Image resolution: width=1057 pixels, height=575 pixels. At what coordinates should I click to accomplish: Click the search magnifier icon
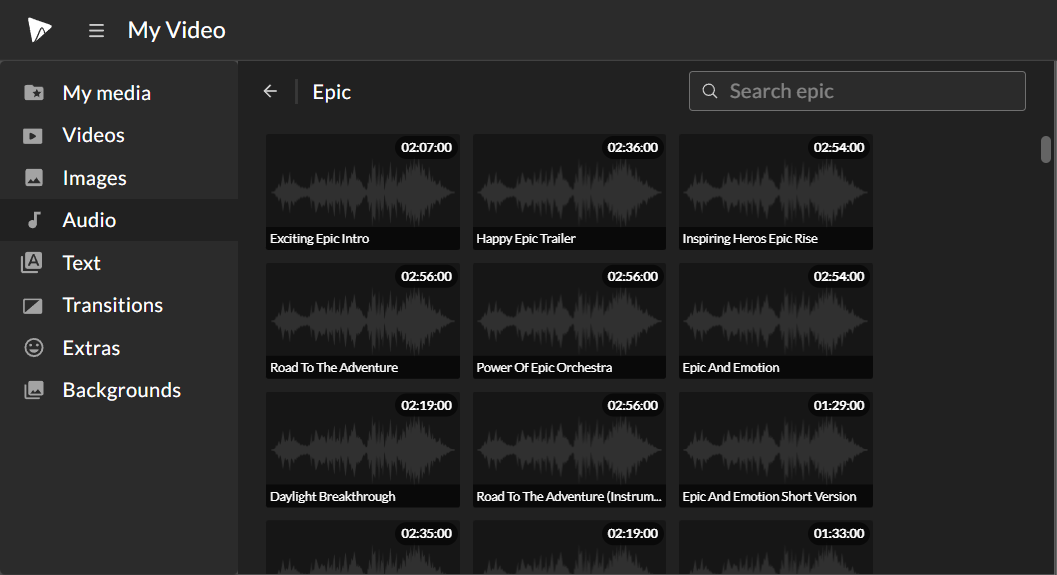coord(710,91)
